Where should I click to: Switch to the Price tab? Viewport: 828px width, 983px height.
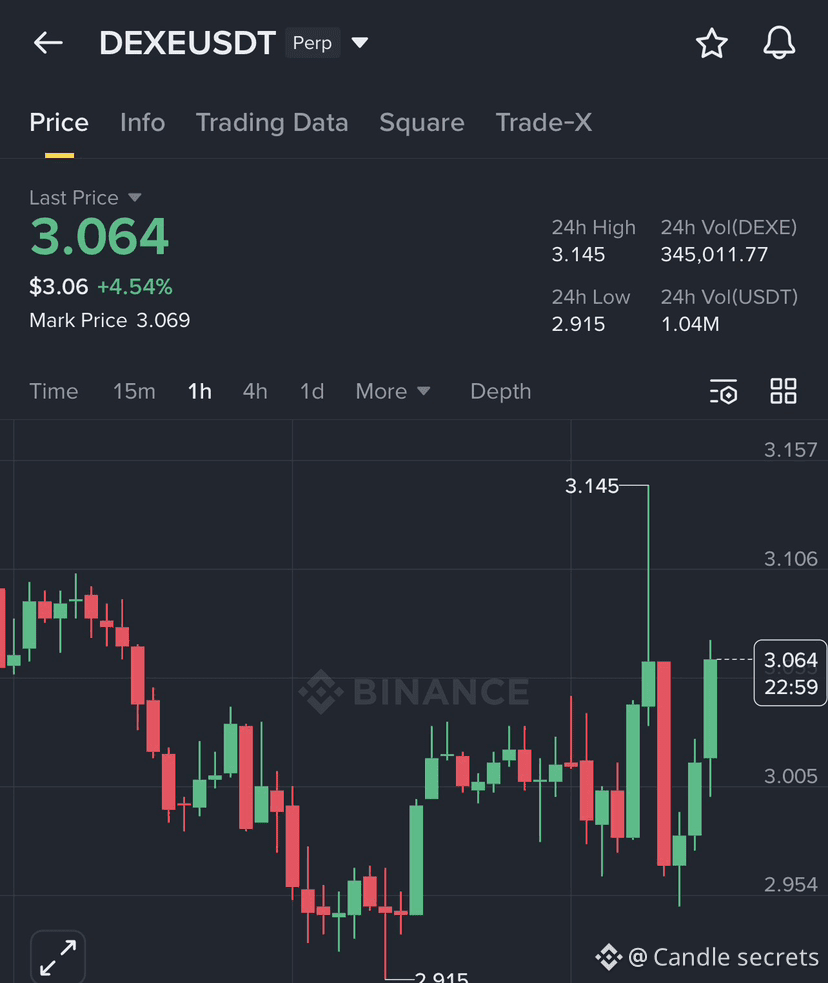[59, 122]
